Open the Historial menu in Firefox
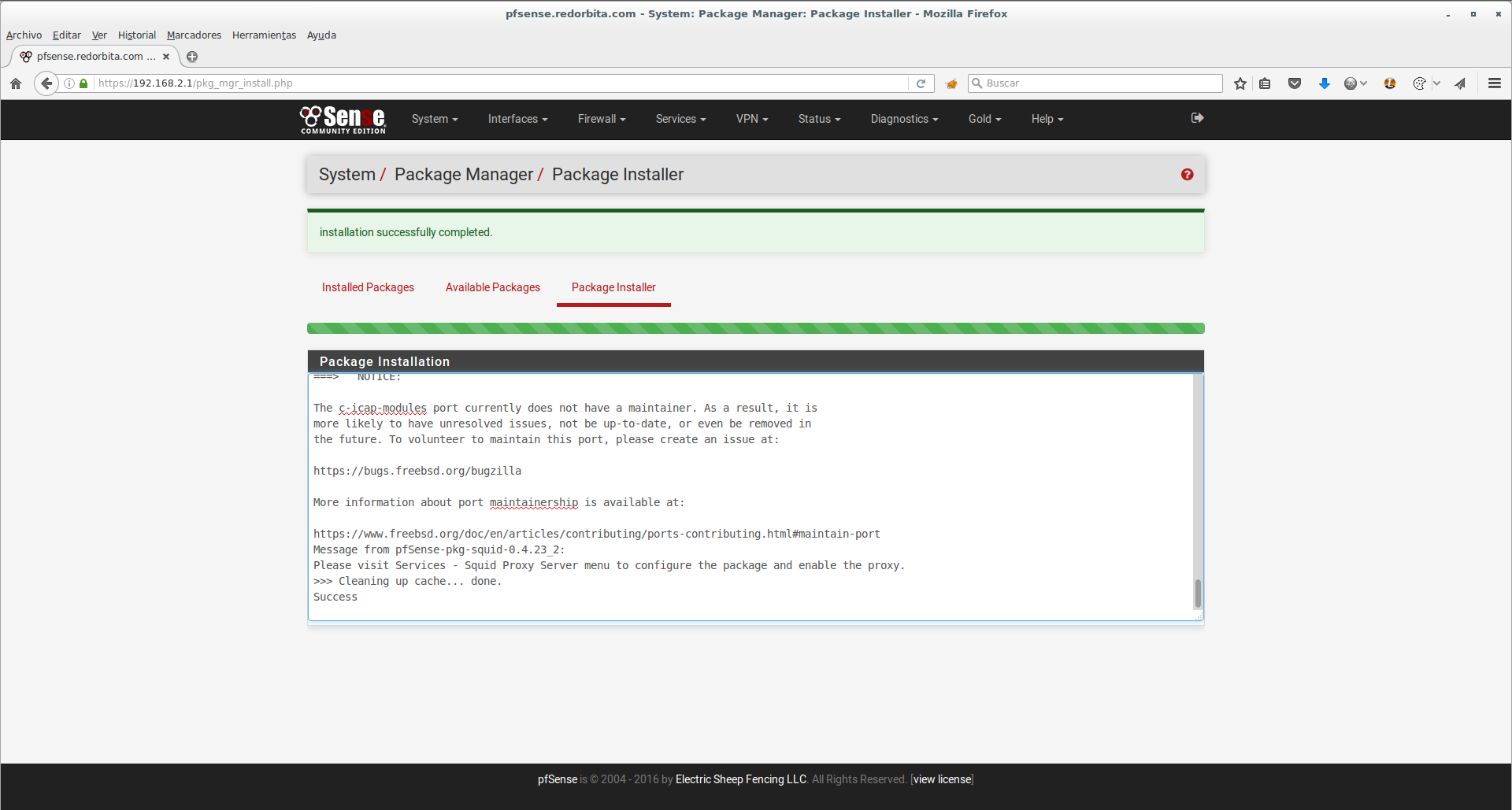 tap(137, 35)
